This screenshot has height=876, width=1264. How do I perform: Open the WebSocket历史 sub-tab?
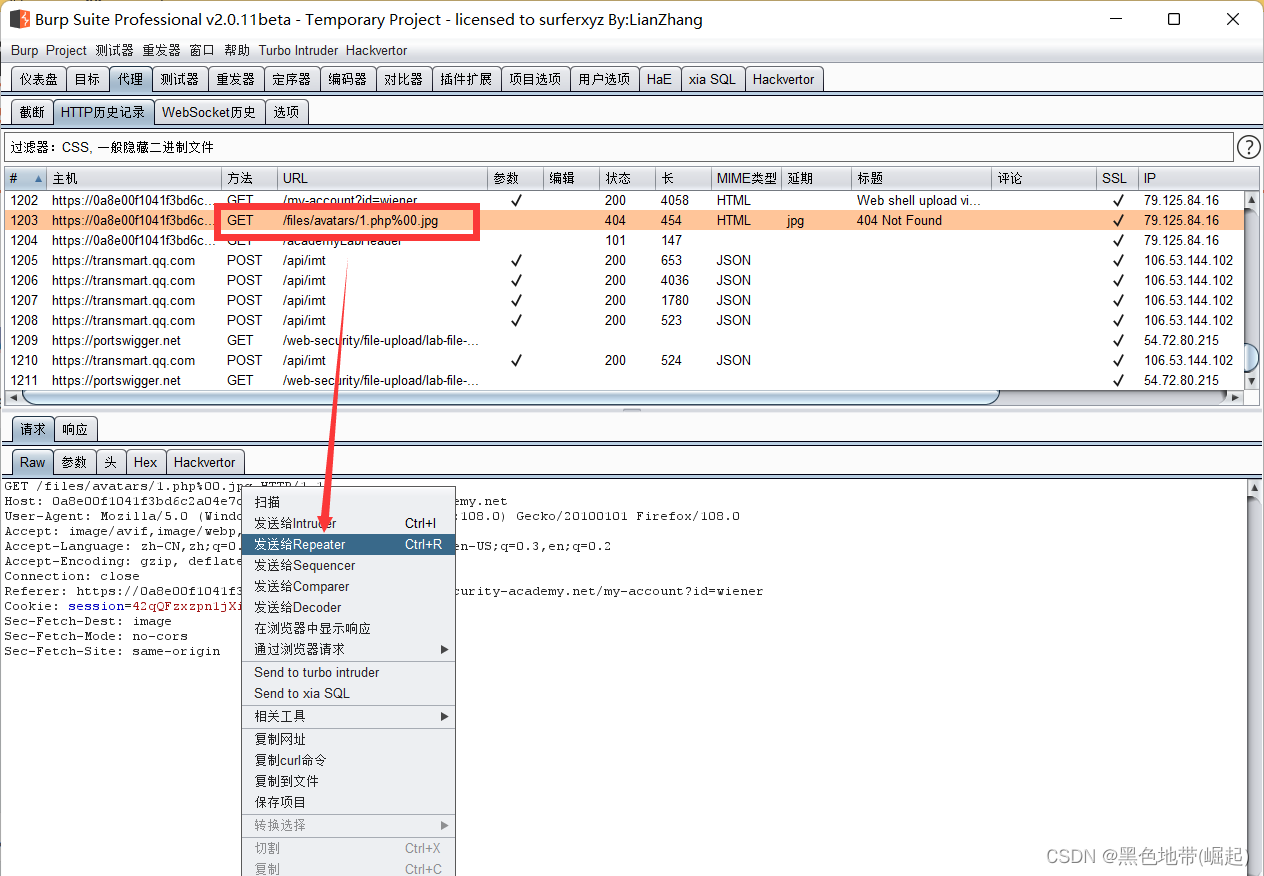click(209, 112)
